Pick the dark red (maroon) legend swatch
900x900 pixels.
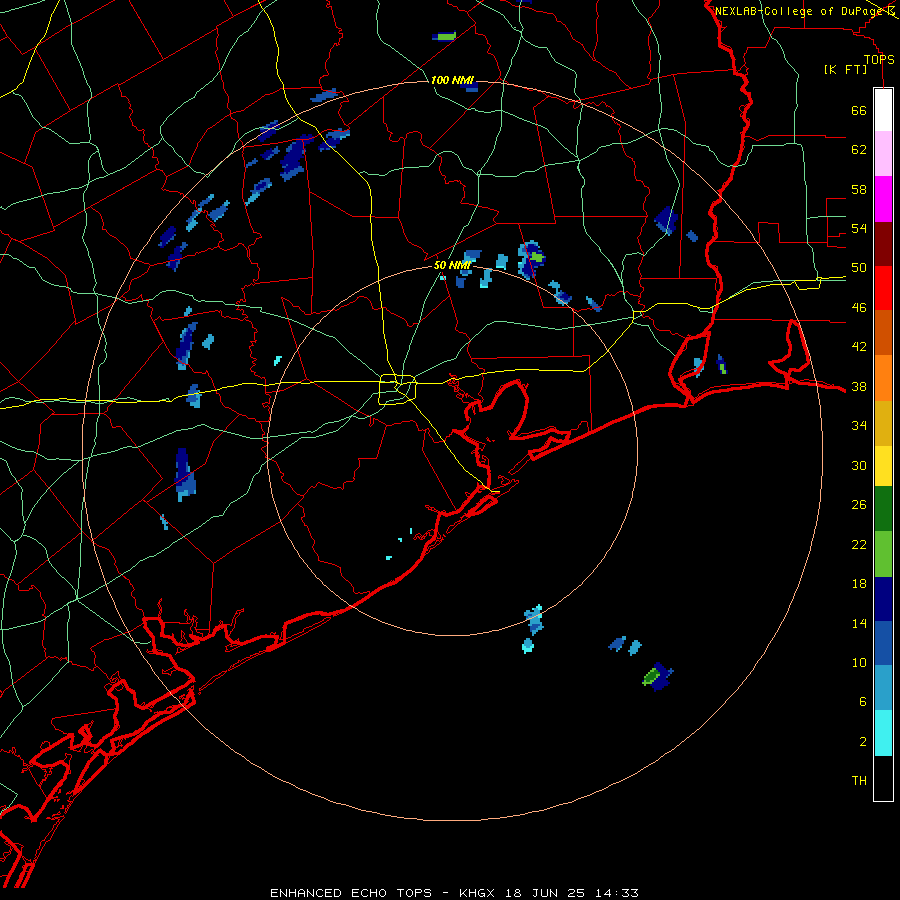point(883,244)
